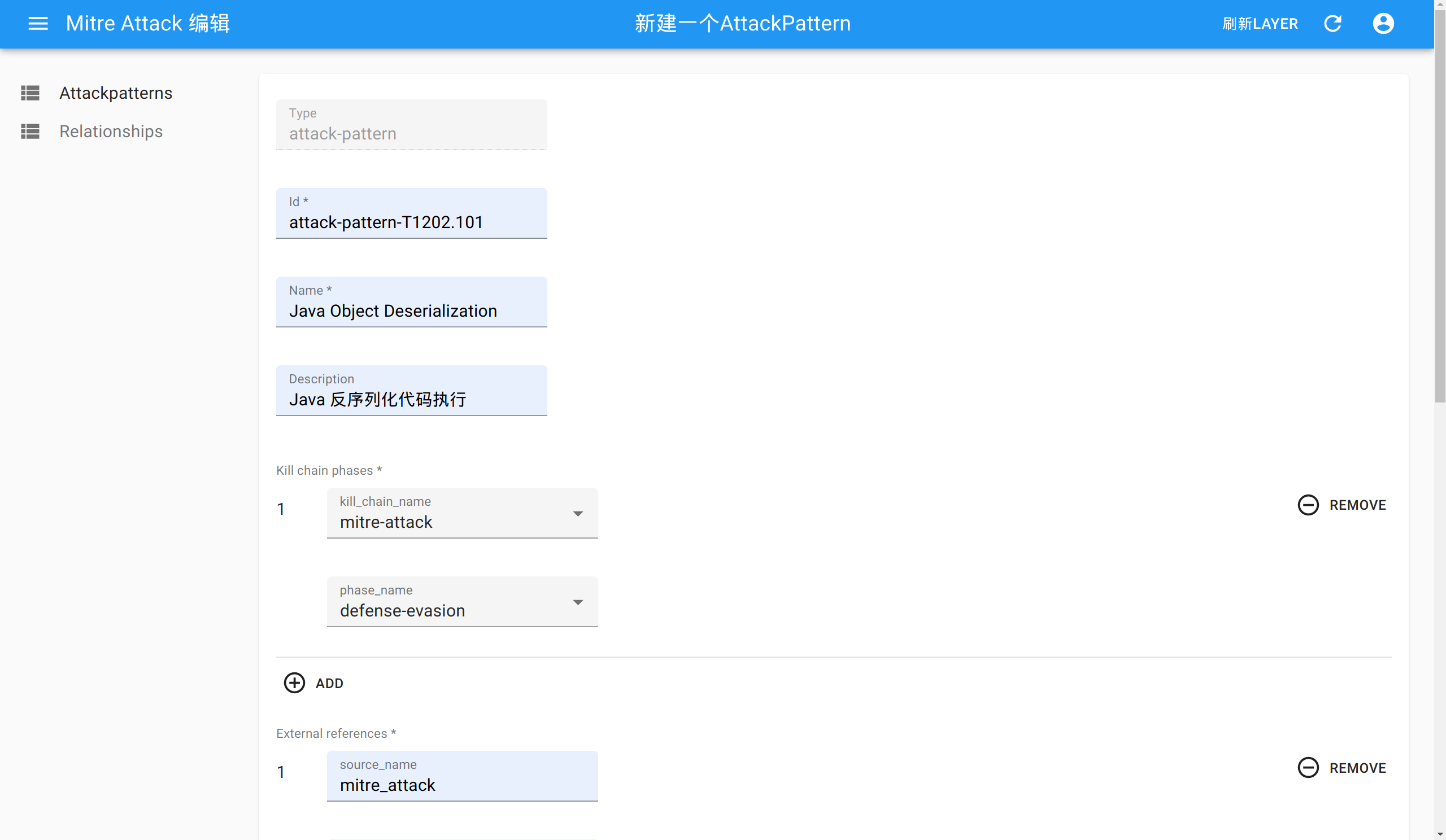The image size is (1446, 840).
Task: Focus the Name field with Java Object Deserialization
Action: click(411, 310)
